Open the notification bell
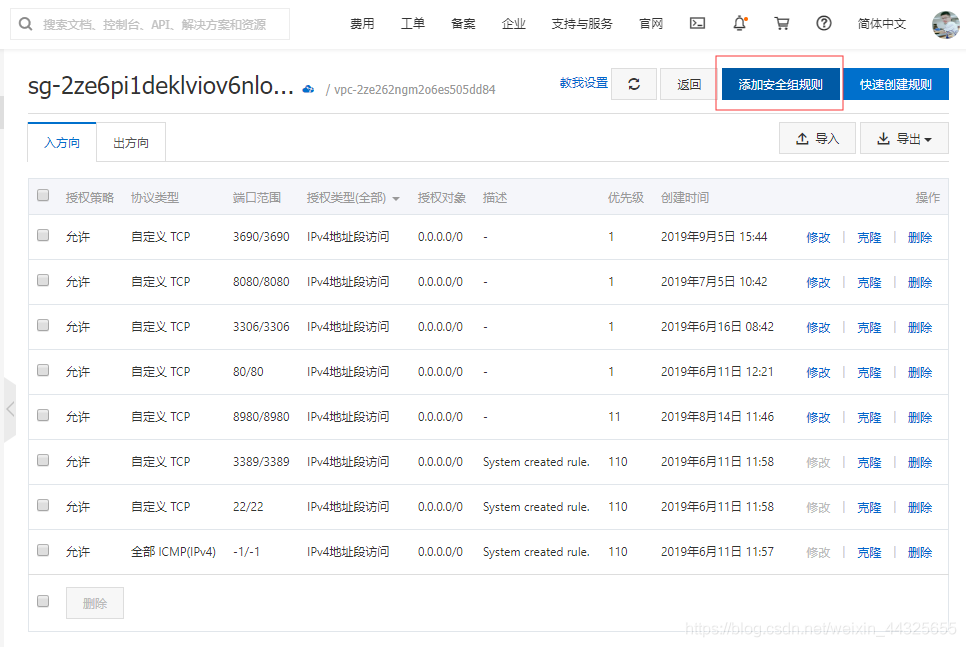 coord(739,23)
